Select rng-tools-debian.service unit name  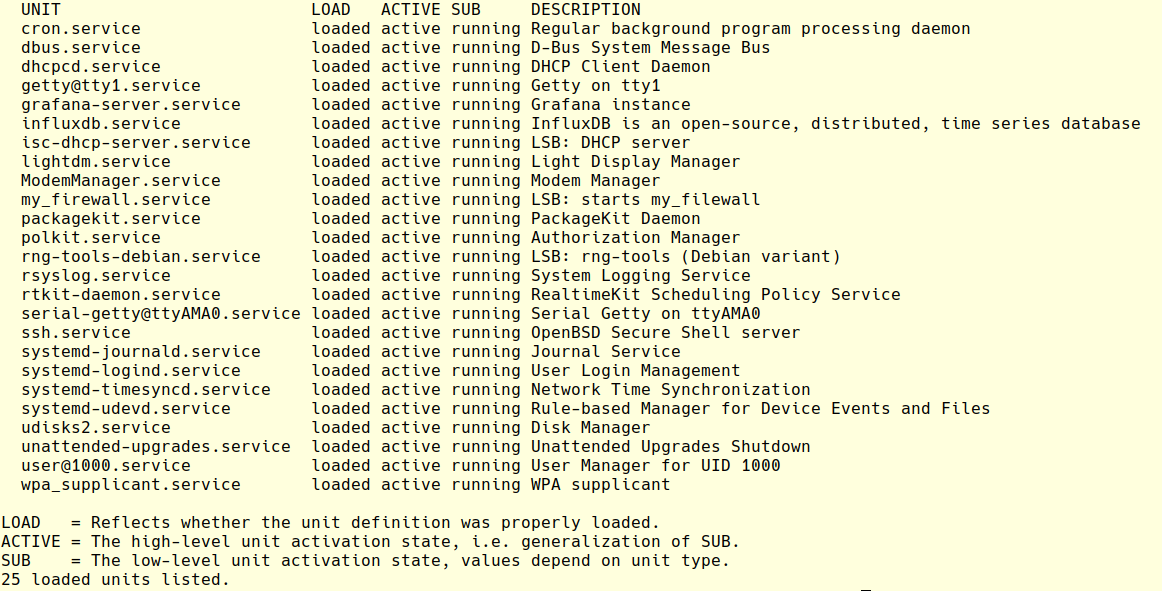(x=141, y=257)
